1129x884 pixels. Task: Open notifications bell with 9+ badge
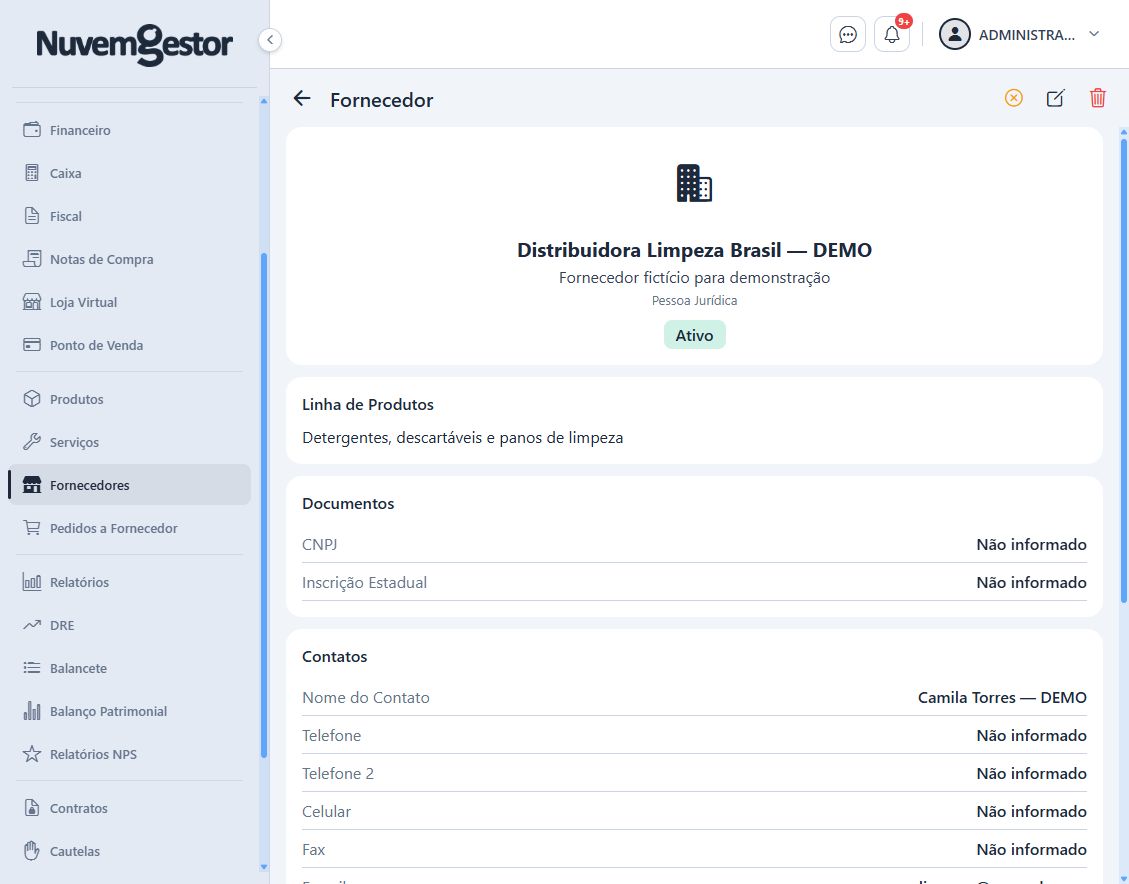pos(892,35)
